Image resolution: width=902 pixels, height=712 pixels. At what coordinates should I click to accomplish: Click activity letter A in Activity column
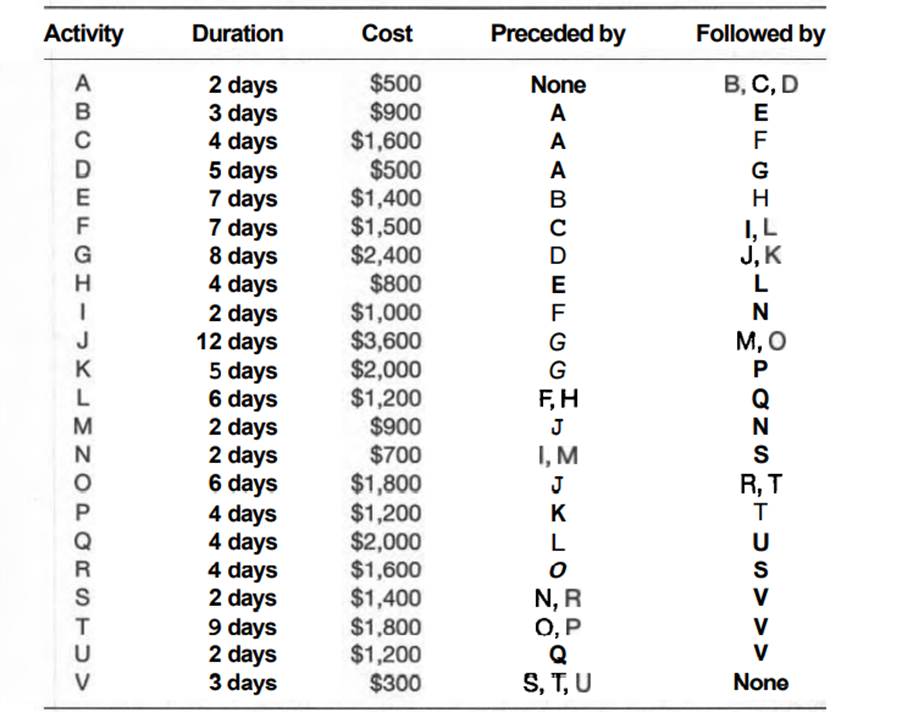click(x=83, y=85)
